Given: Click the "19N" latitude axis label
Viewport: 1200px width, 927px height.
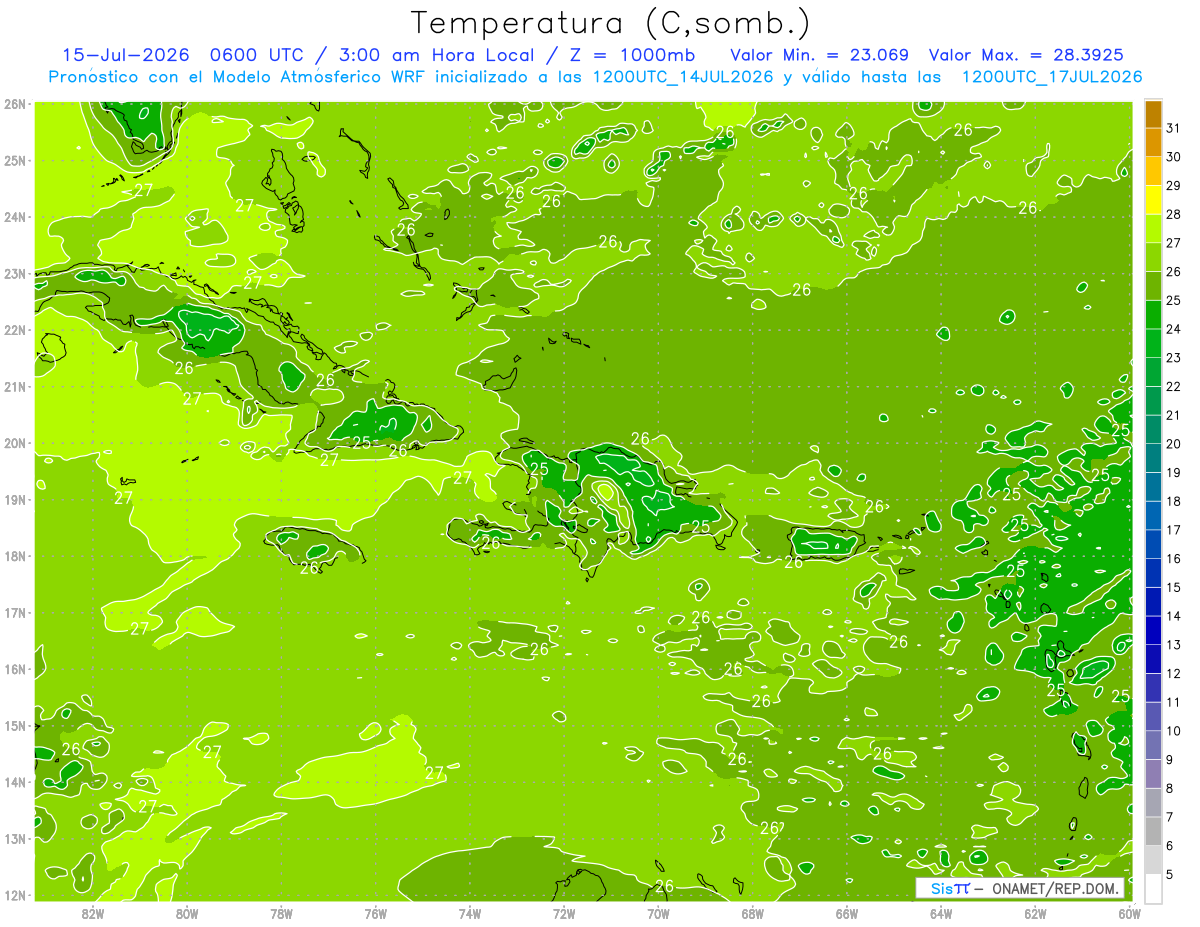Looking at the screenshot, I should click(x=15, y=499).
